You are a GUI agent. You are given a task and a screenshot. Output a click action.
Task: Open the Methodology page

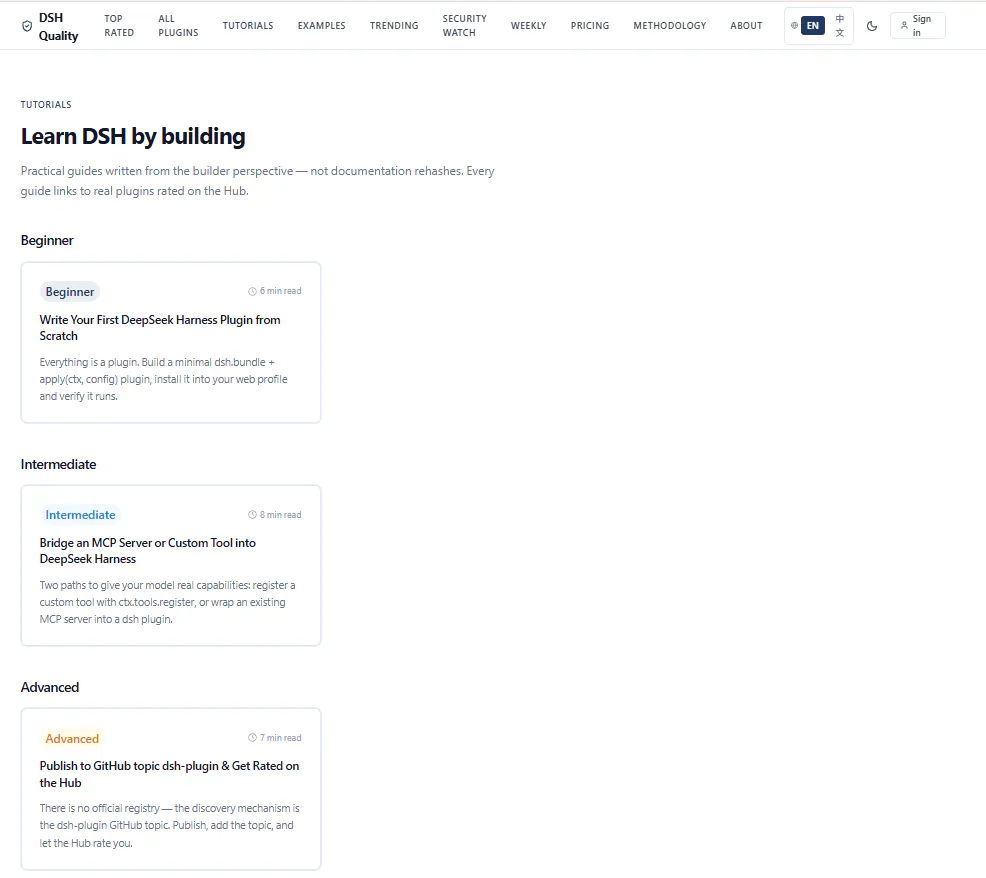pos(670,26)
